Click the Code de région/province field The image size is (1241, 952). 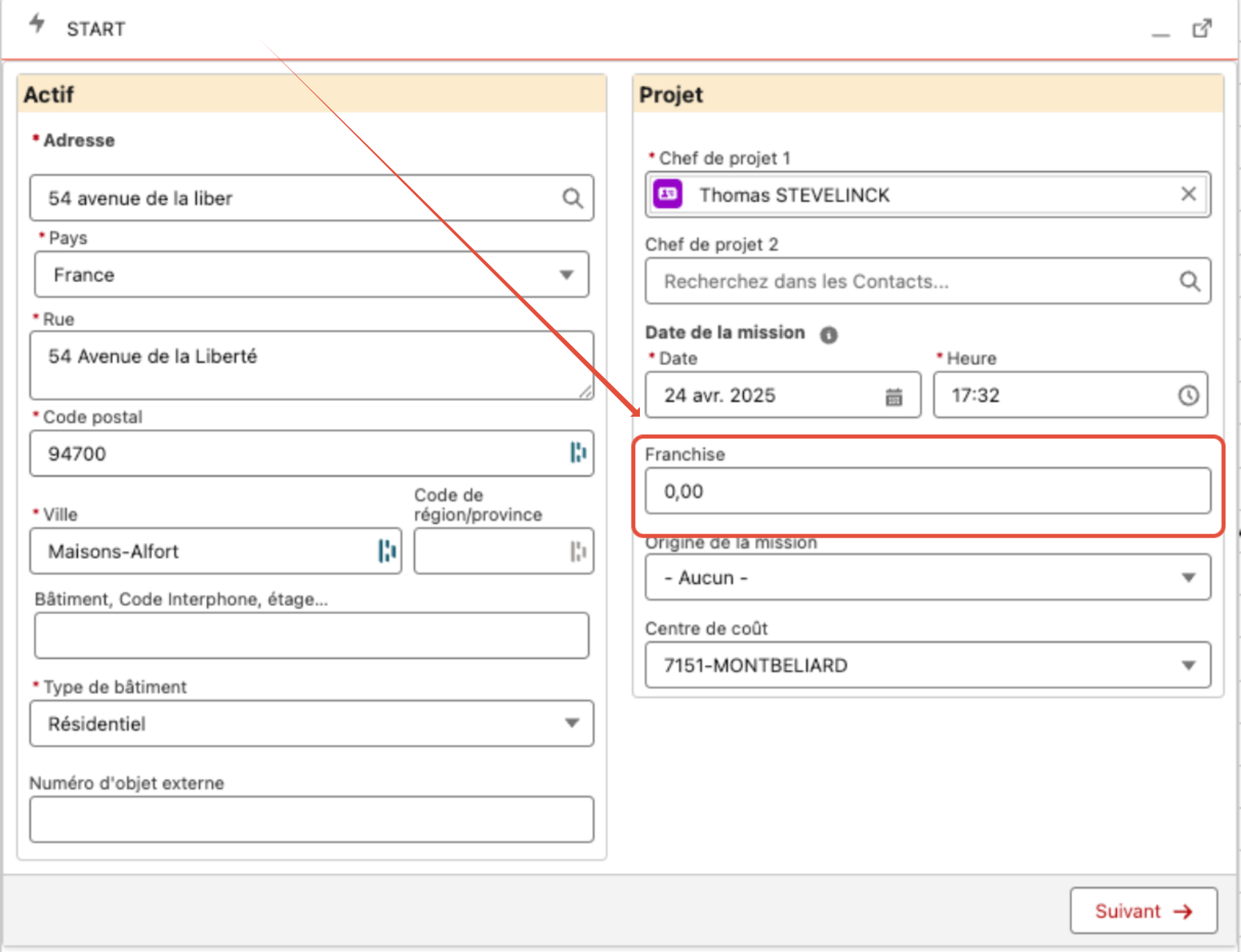click(503, 551)
